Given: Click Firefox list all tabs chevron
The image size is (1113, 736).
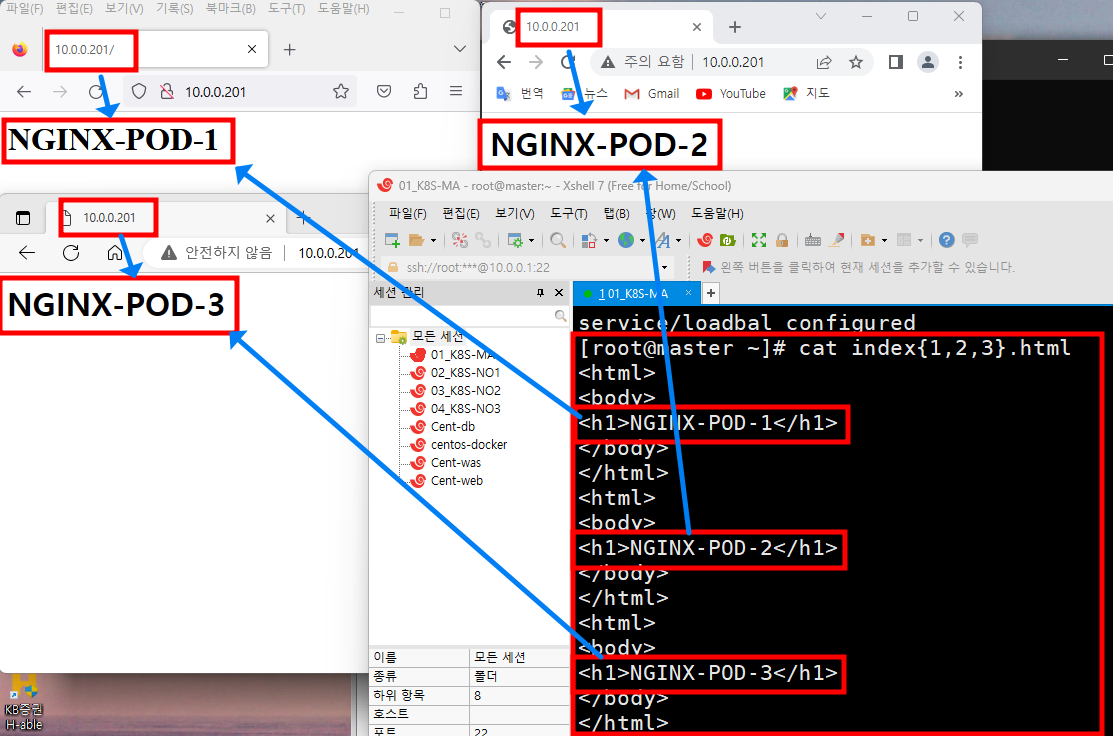Looking at the screenshot, I should point(460,49).
